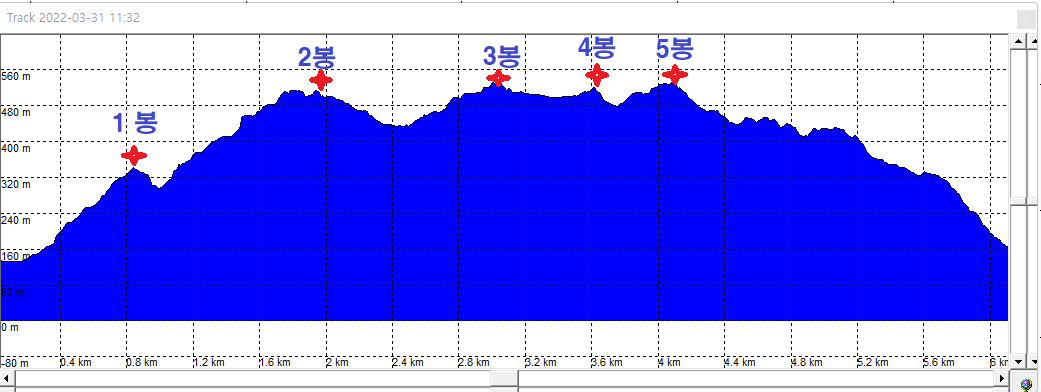Click the 2봉 red waypoint marker
The width and height of the screenshot is (1041, 392).
(x=321, y=80)
